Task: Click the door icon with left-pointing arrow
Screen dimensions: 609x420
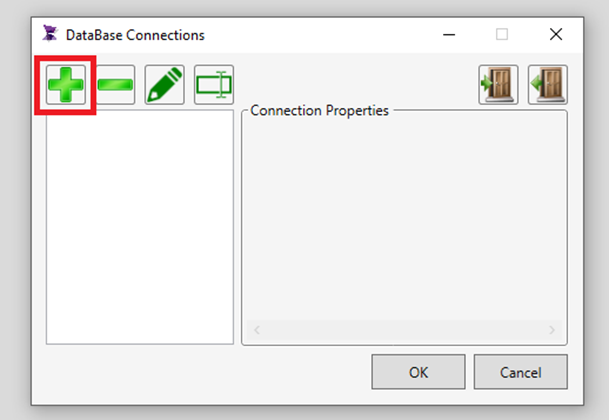Action: 548,85
